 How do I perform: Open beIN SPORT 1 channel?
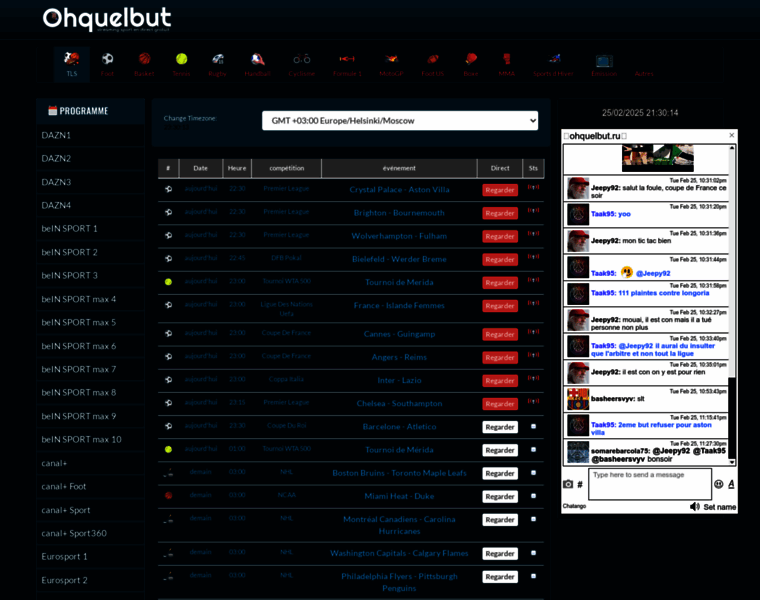coord(90,229)
